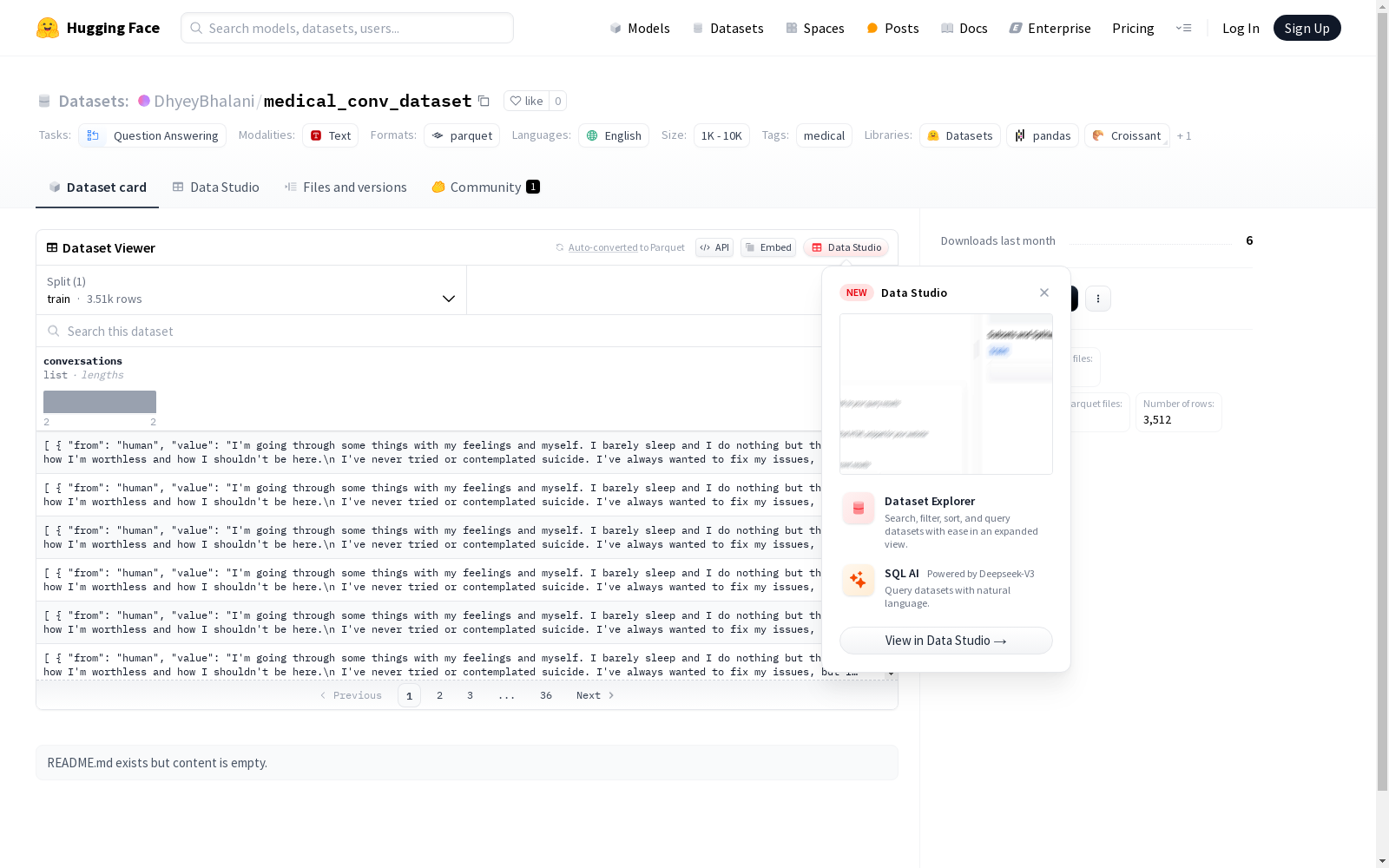
Task: Click the Log In link
Action: coord(1241,28)
